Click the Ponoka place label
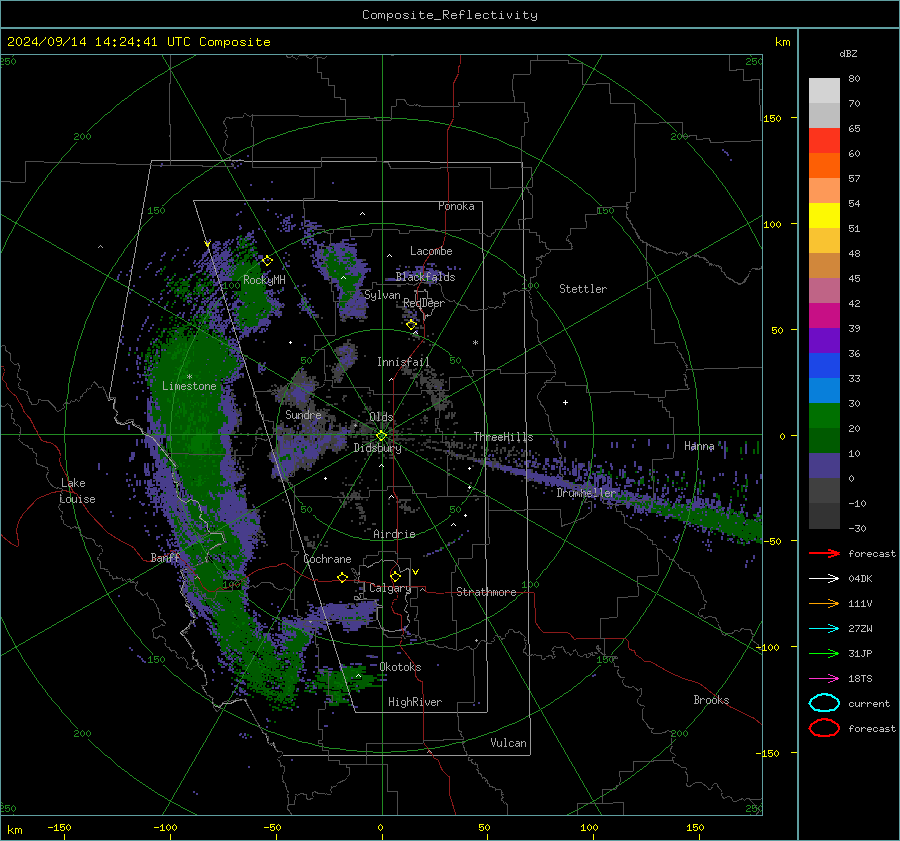This screenshot has height=841, width=900. pos(456,206)
